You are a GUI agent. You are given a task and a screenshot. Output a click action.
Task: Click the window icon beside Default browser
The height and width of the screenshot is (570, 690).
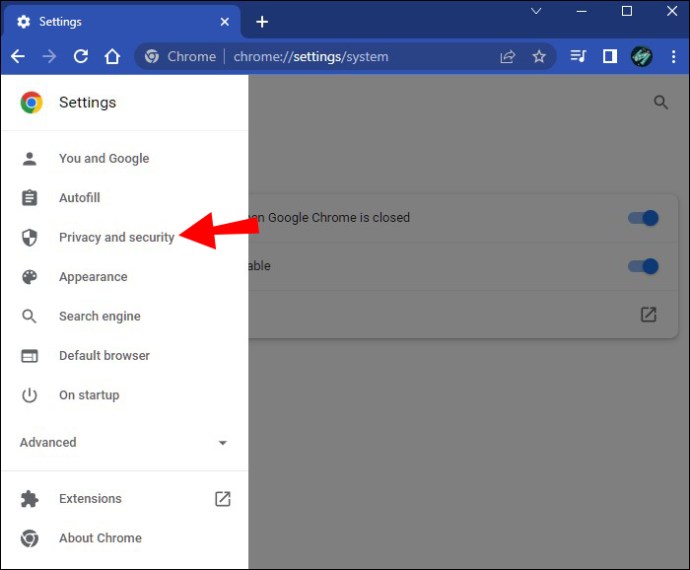tap(29, 356)
